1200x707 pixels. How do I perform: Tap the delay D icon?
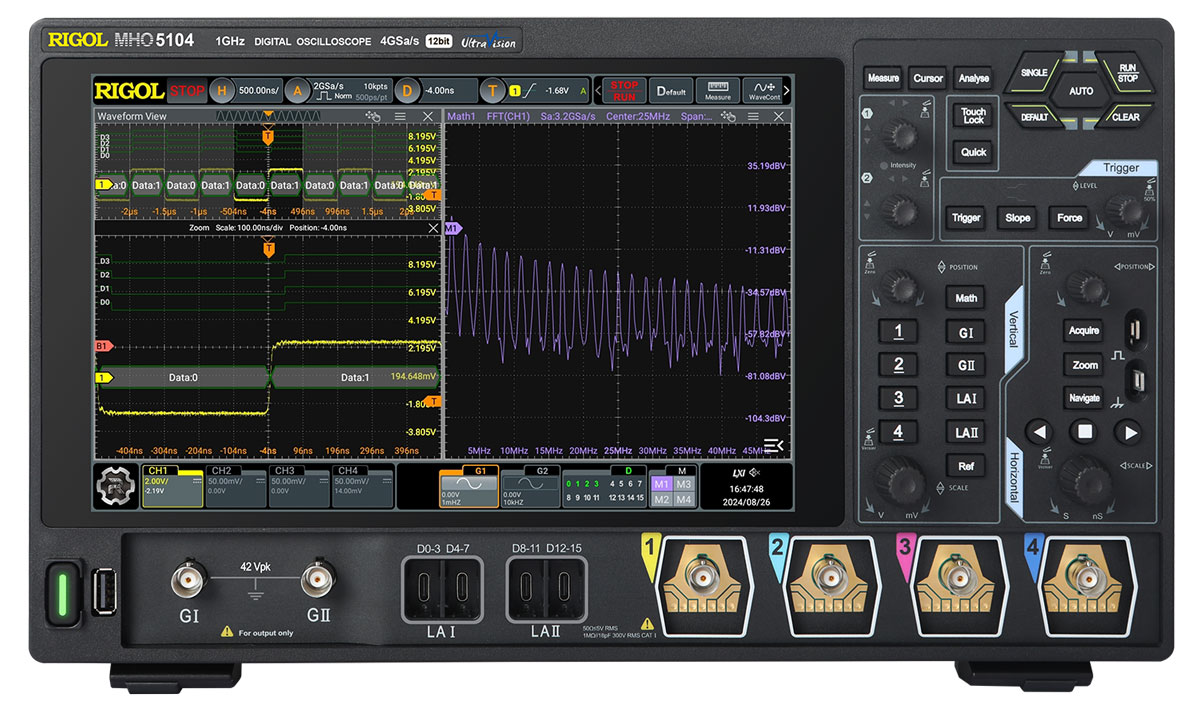[x=406, y=91]
